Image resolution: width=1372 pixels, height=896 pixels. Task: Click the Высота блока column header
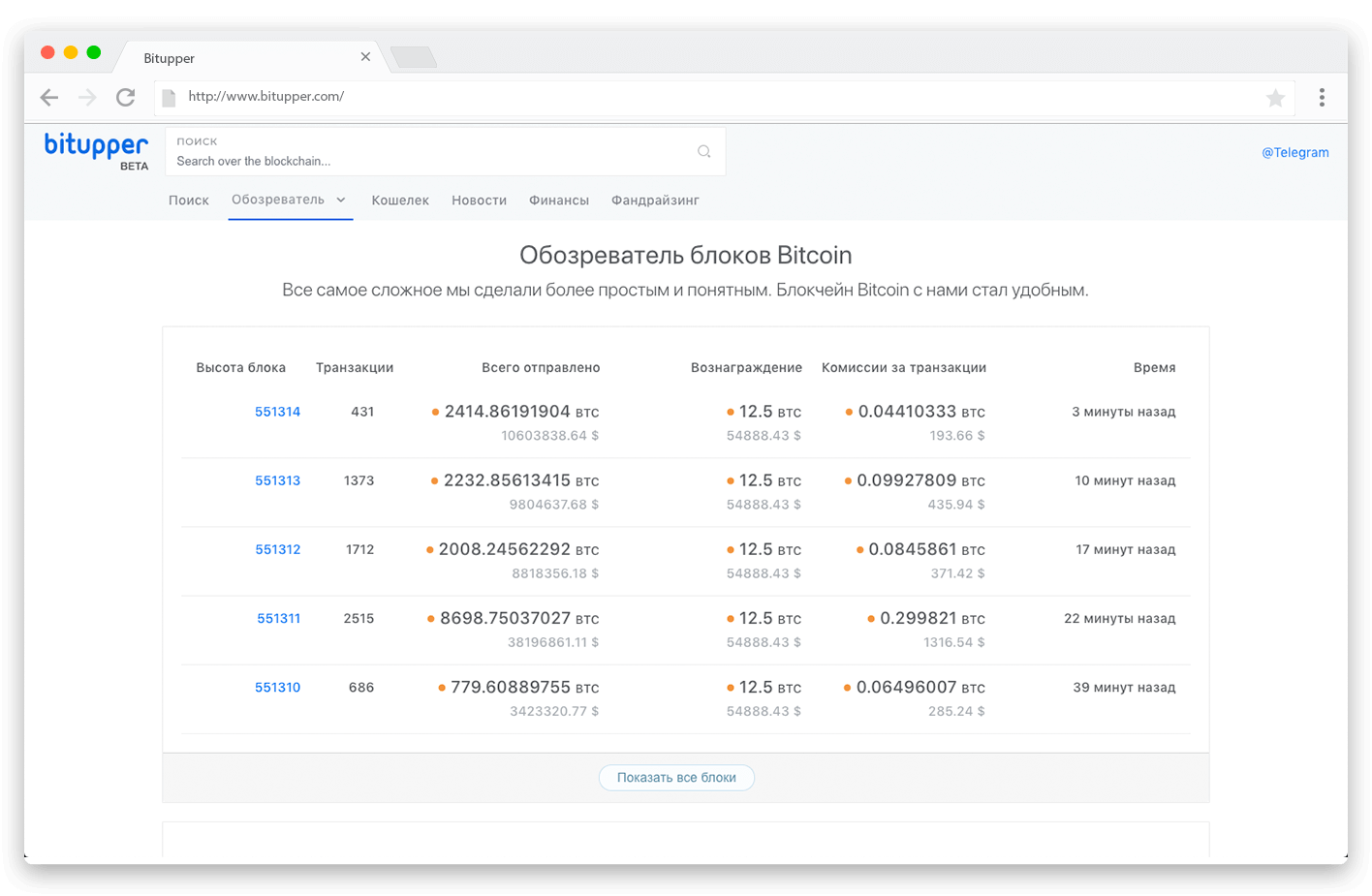click(241, 368)
